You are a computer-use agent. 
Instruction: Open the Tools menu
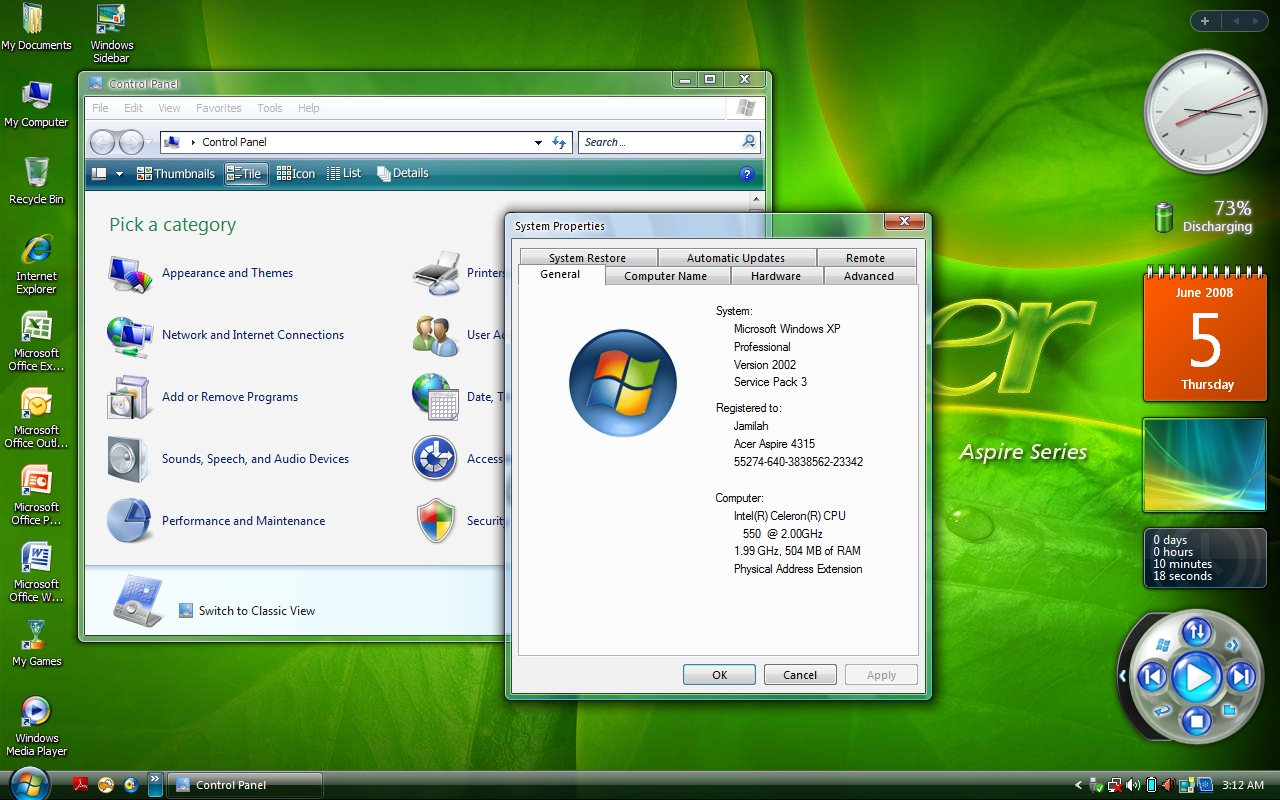coord(270,108)
